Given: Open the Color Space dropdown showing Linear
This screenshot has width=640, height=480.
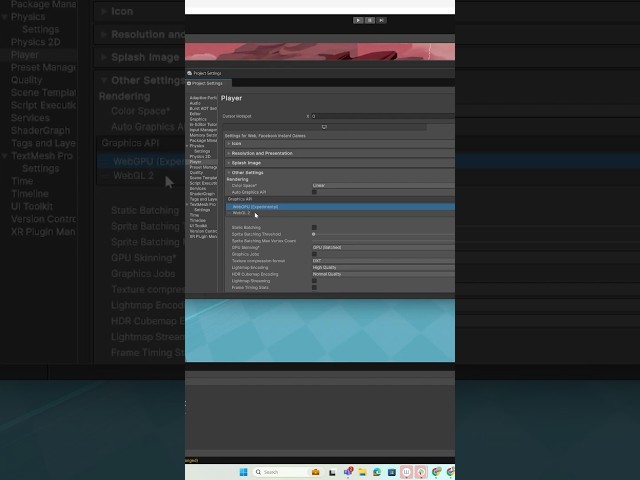Looking at the screenshot, I should coord(383,185).
